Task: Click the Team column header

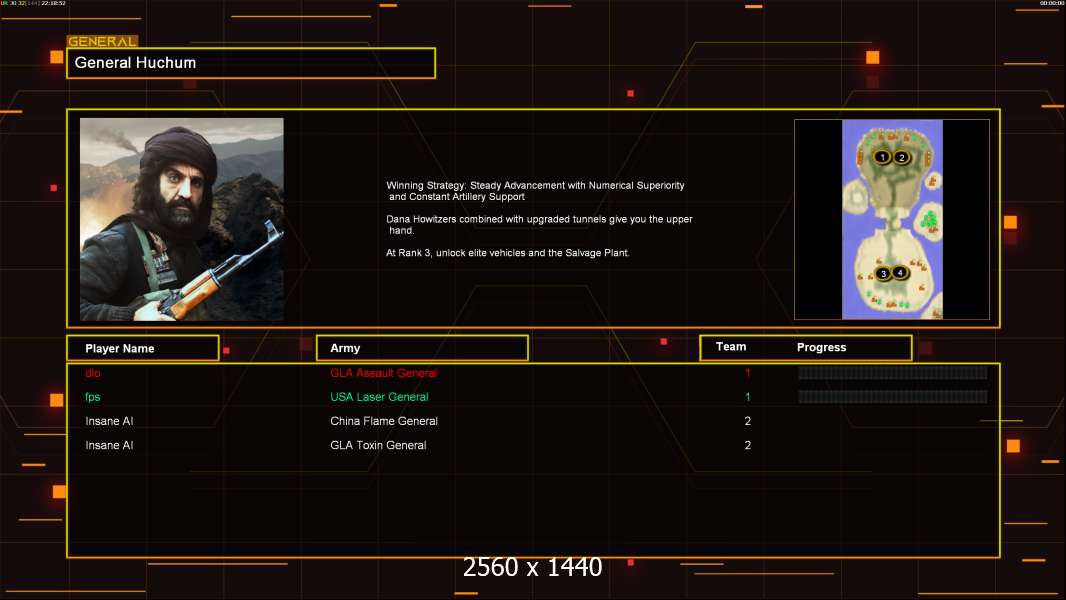Action: [731, 347]
